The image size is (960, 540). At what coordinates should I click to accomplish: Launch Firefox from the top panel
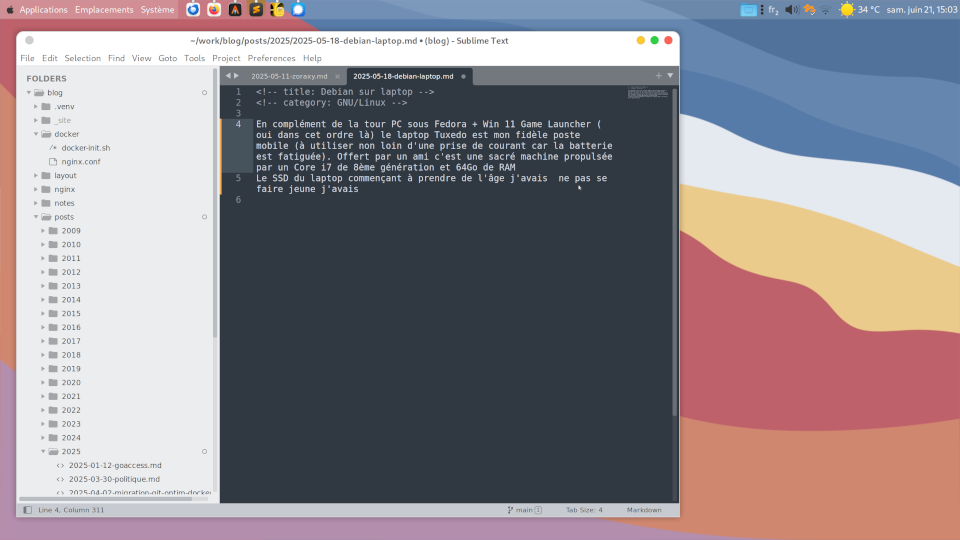214,9
